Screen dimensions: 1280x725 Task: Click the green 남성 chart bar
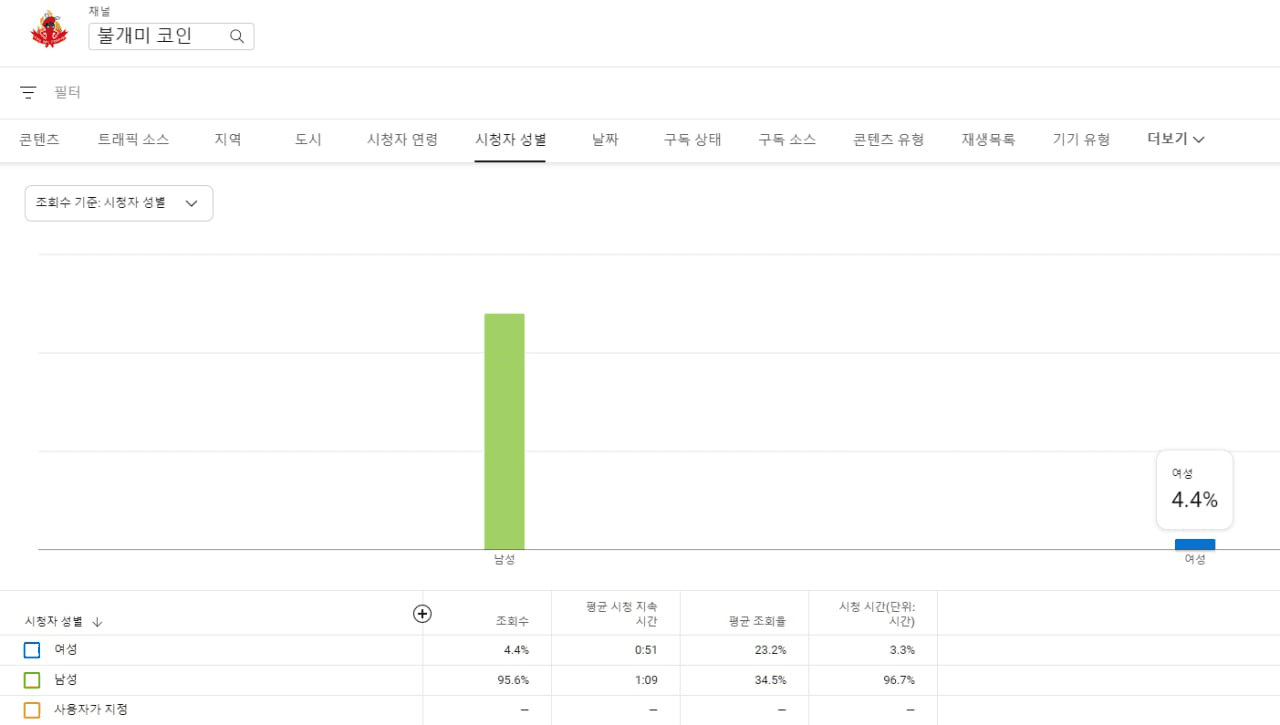504,431
